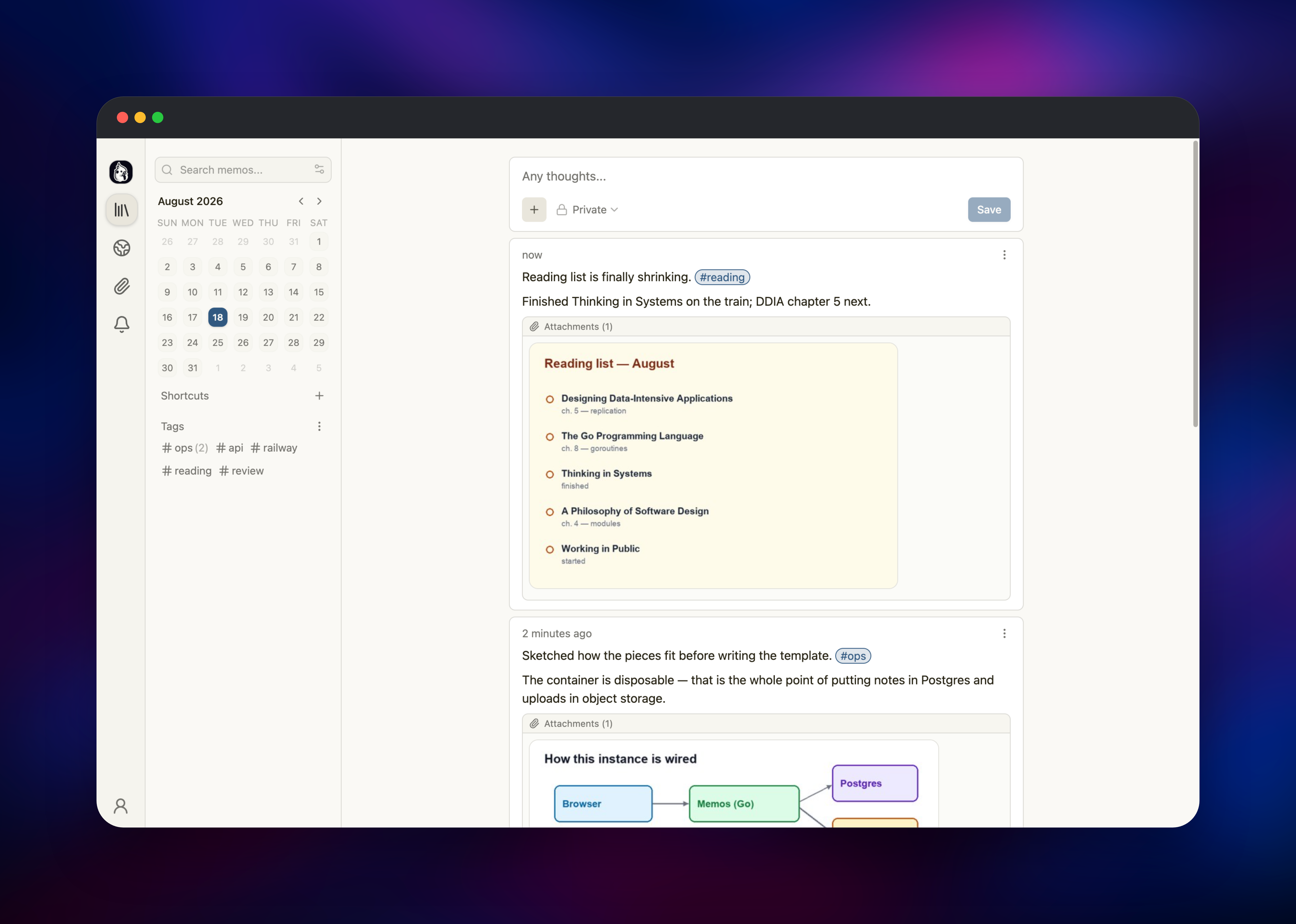The width and height of the screenshot is (1296, 924).
Task: Open the Reading list August image attachment
Action: 713,465
